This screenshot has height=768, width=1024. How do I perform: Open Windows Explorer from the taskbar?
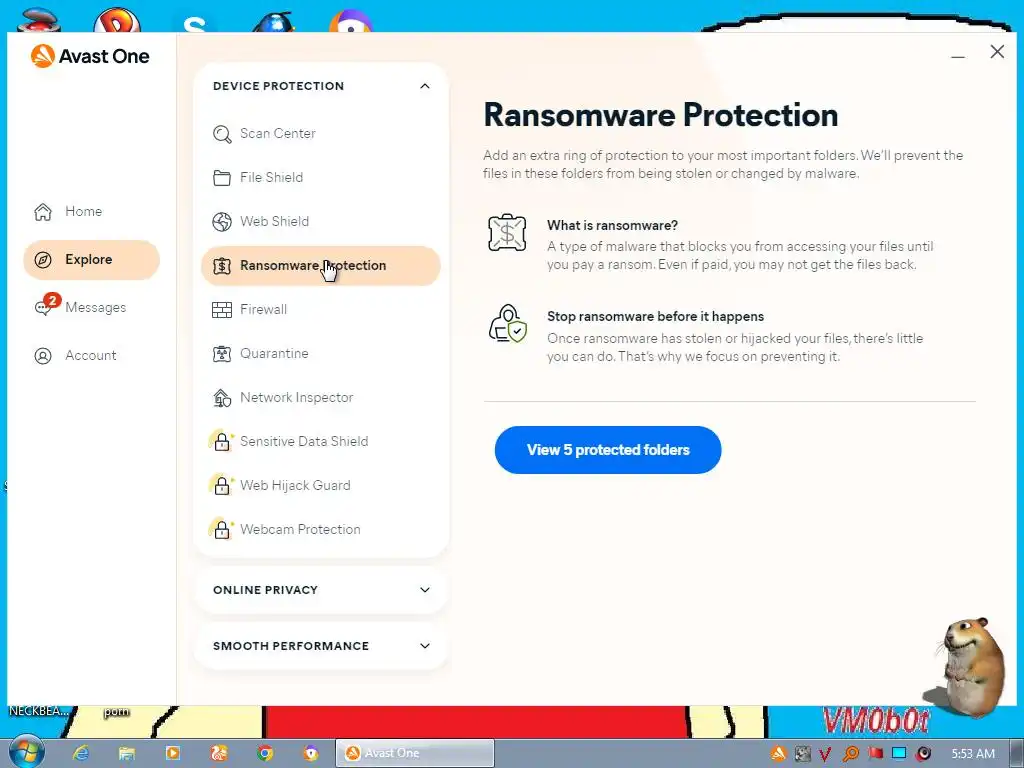(127, 753)
